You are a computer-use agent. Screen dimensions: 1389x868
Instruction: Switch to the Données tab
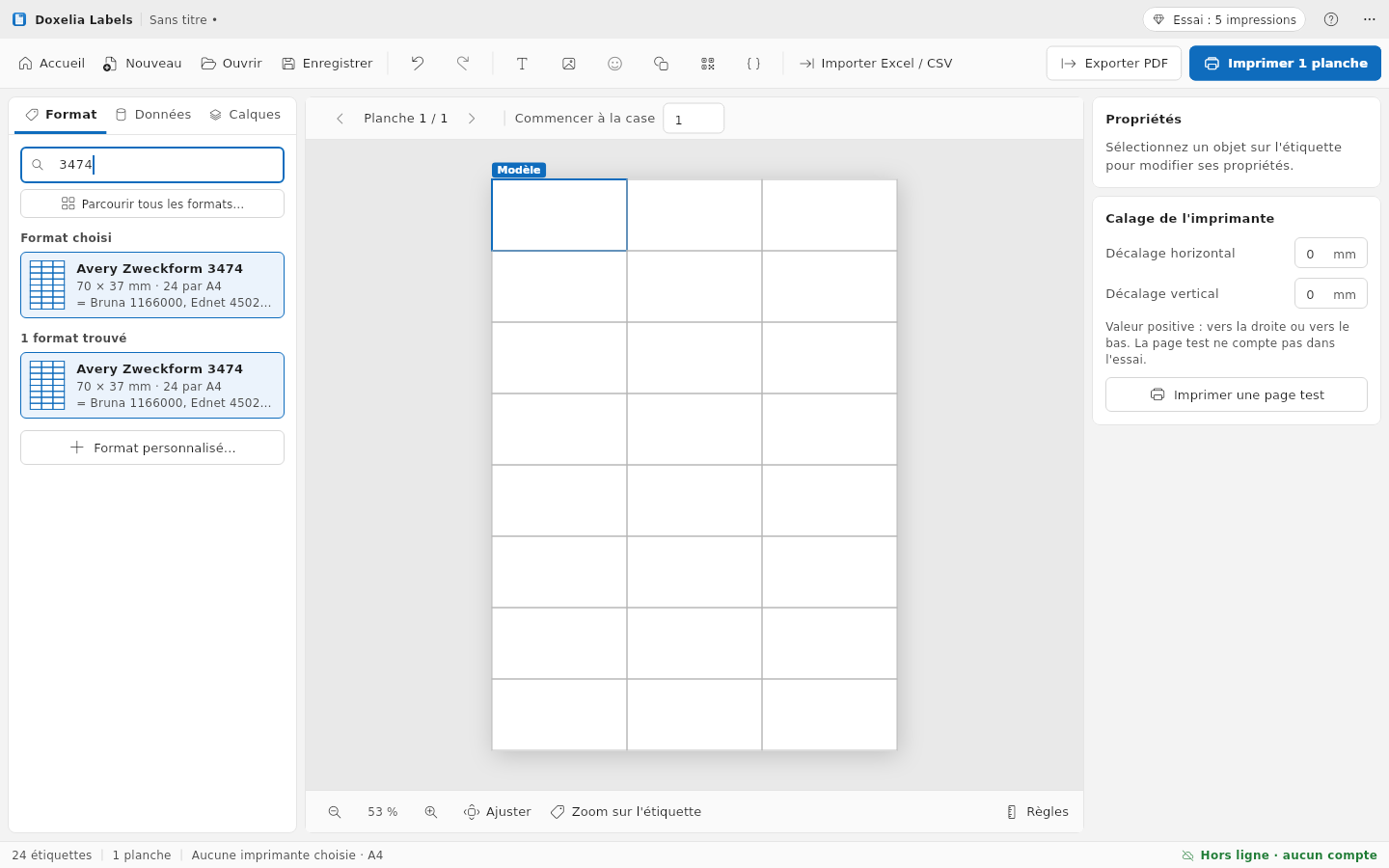pyautogui.click(x=153, y=115)
